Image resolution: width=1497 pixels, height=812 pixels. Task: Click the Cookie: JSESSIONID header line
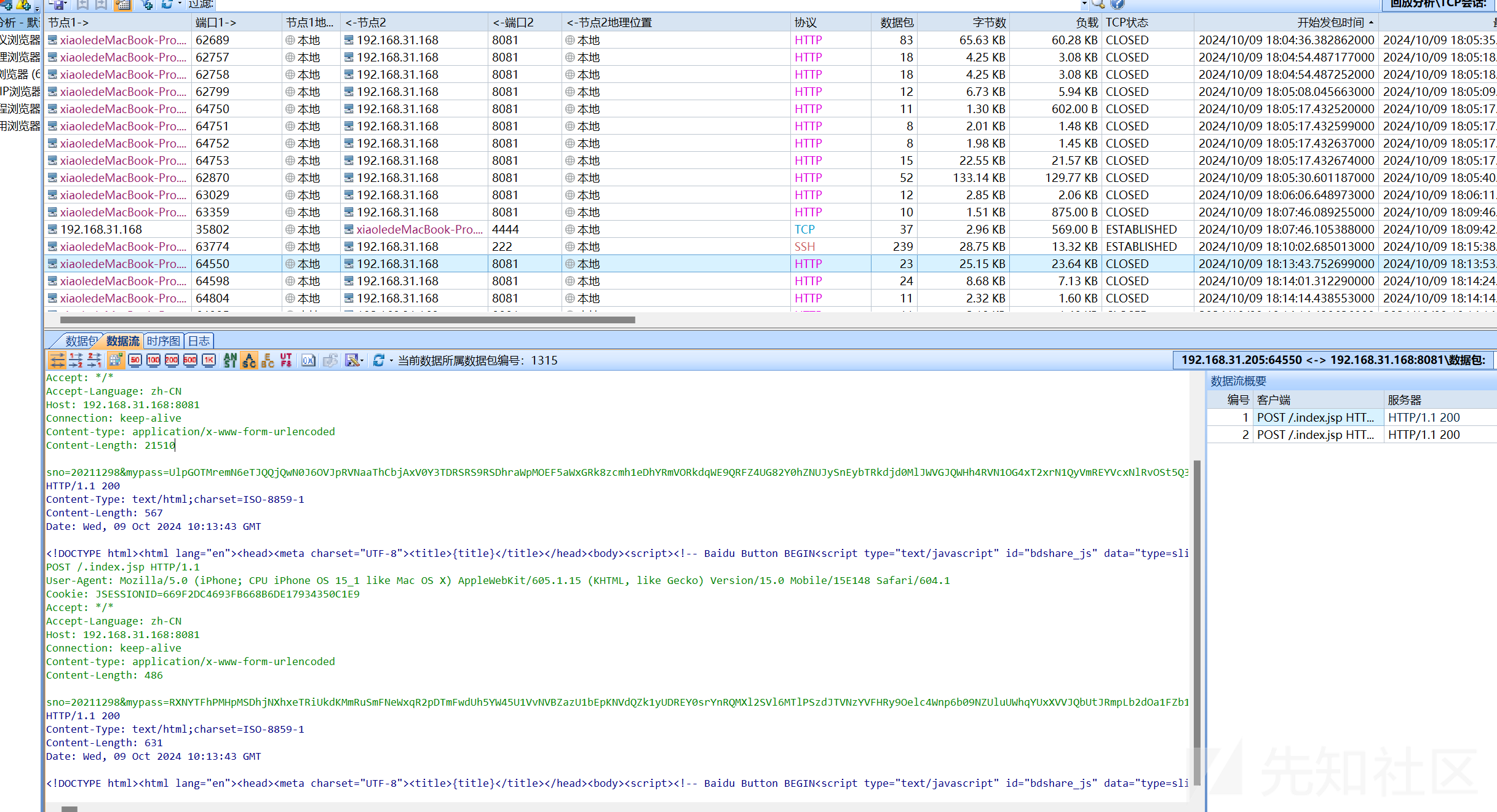[203, 594]
